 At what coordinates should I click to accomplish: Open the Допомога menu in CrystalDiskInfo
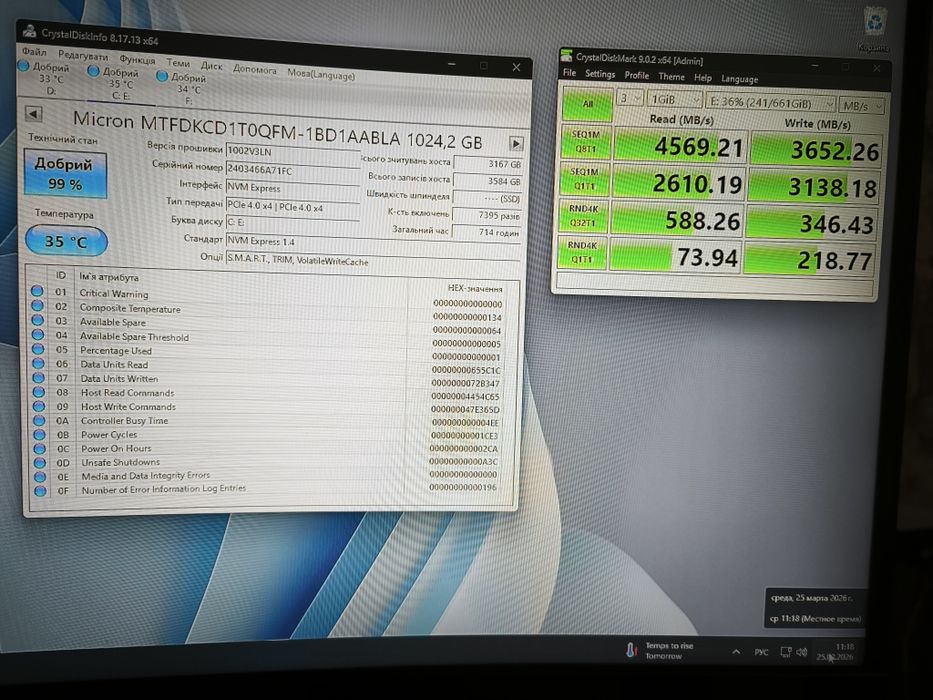pyautogui.click(x=255, y=70)
